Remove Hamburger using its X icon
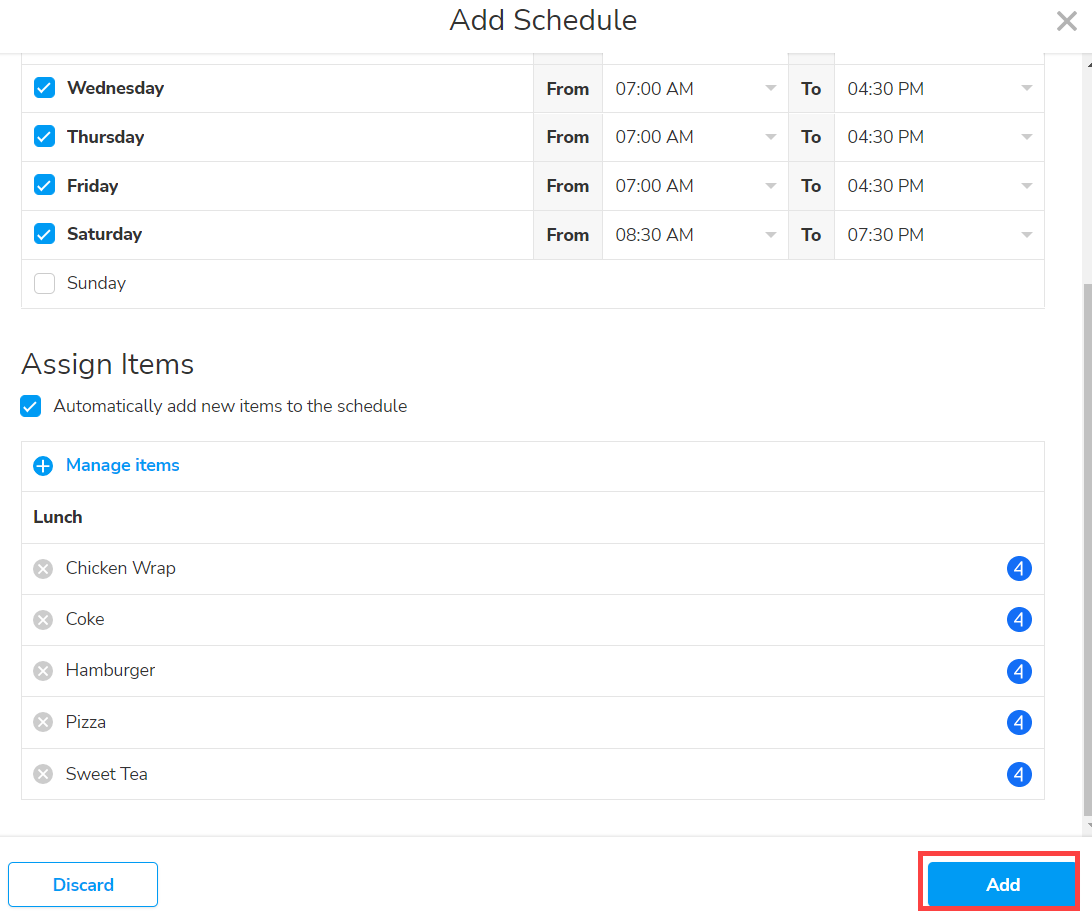1092x911 pixels. (43, 671)
